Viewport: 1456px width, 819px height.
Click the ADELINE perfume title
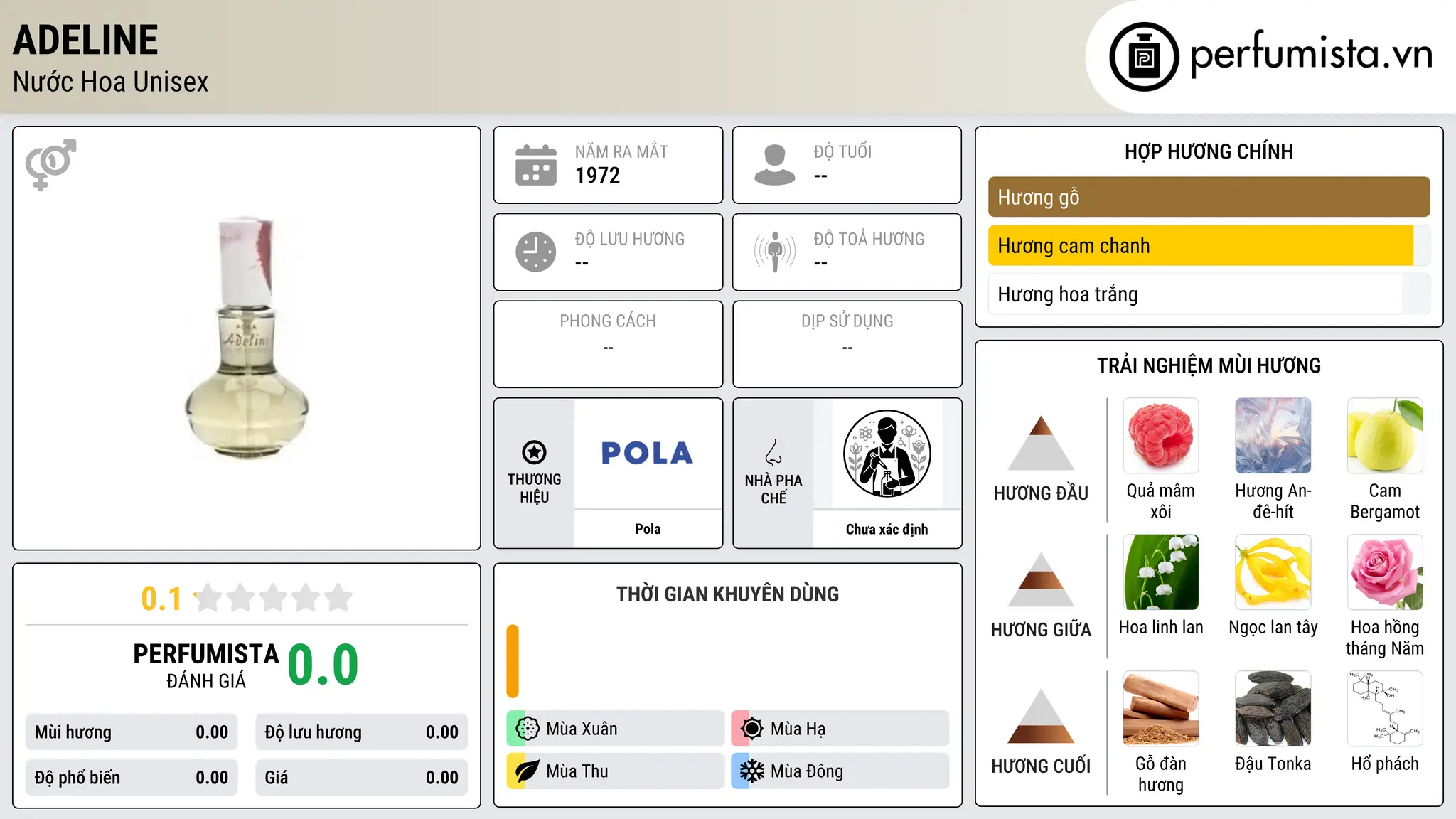[85, 40]
